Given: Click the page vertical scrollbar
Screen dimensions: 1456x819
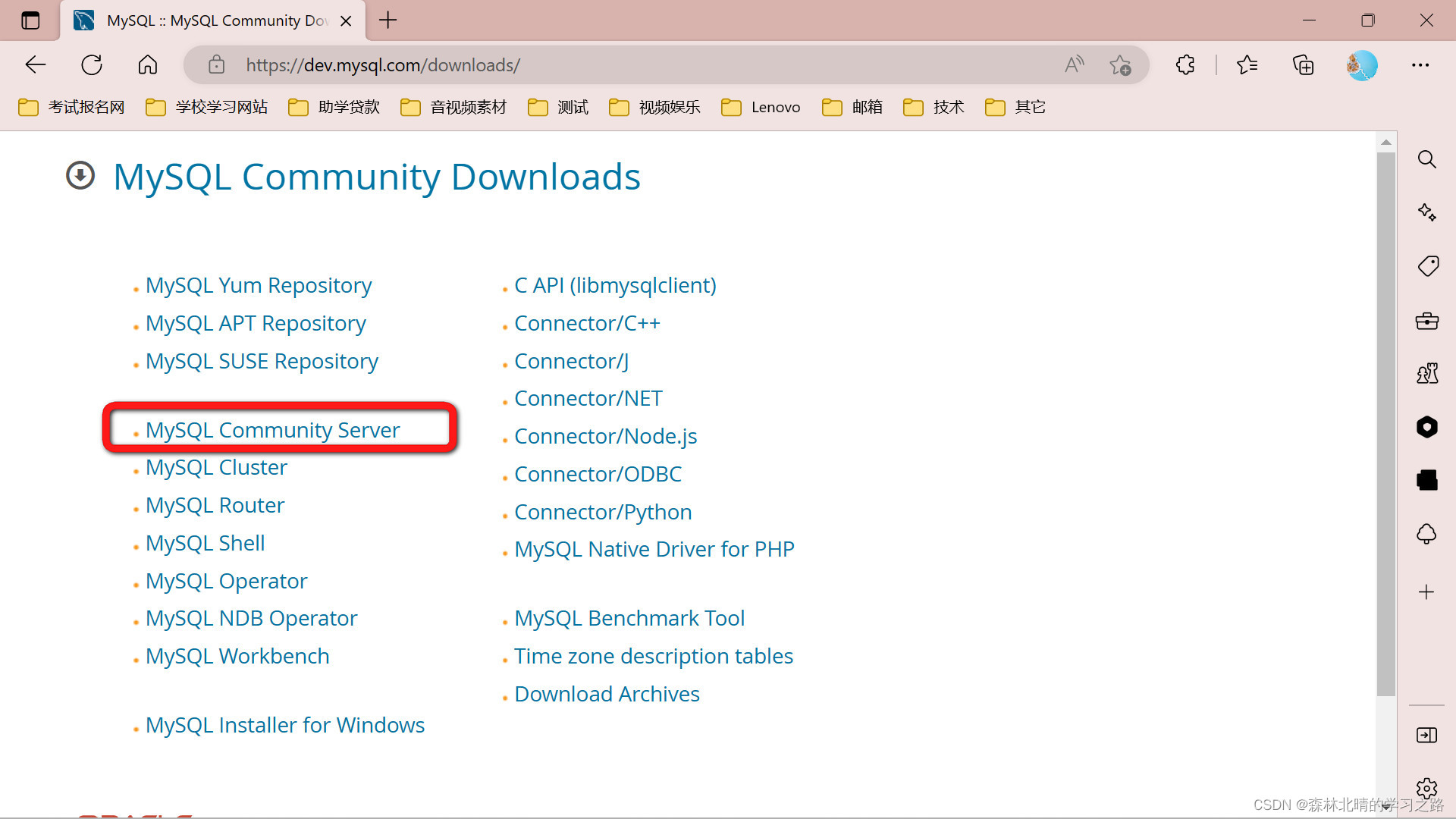Looking at the screenshot, I should pyautogui.click(x=1385, y=425).
